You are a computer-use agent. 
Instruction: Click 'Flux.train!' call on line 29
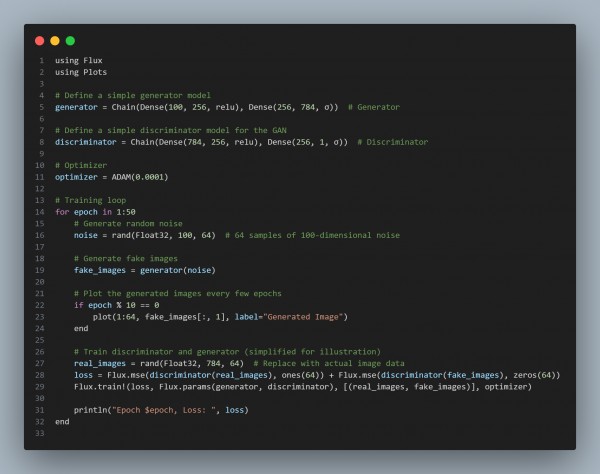102,387
